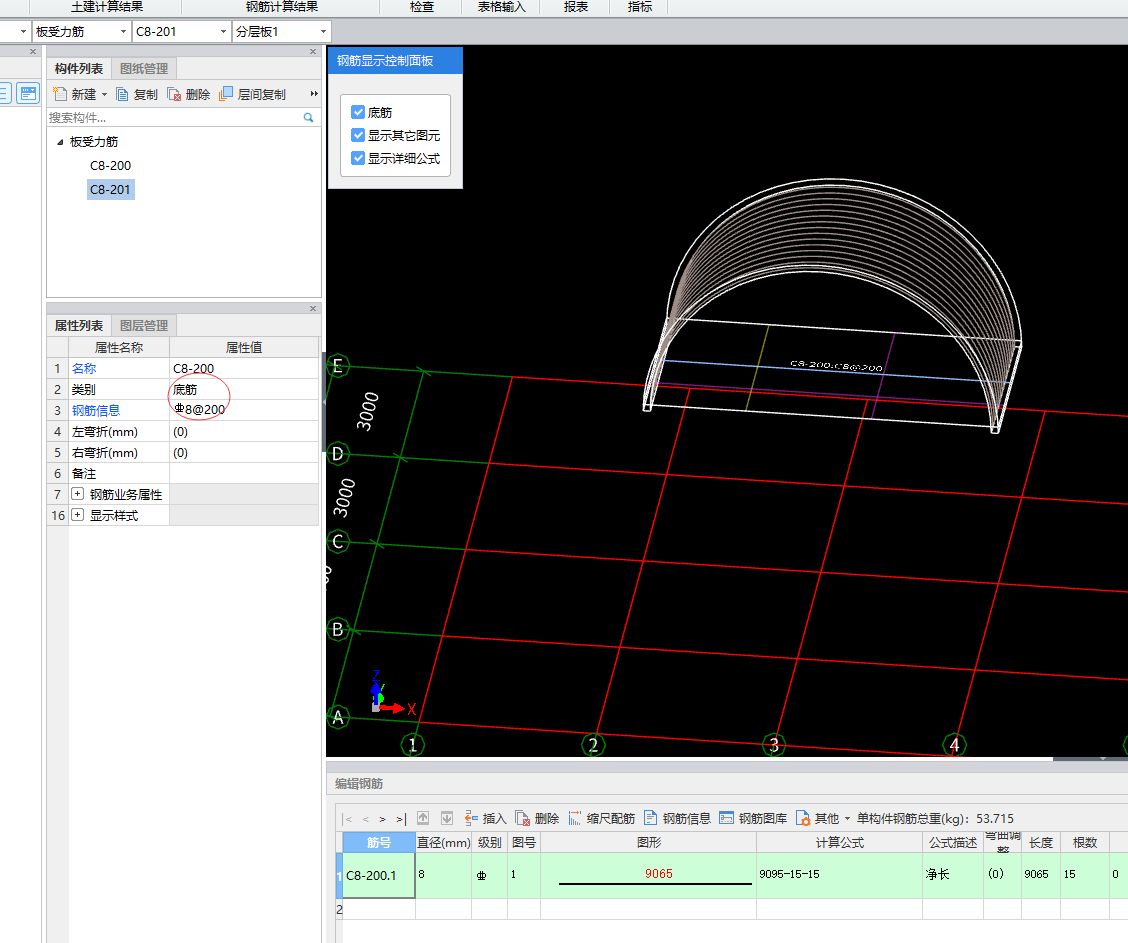Click the move-row-down arrow icon in 编辑钢筋

tap(447, 818)
